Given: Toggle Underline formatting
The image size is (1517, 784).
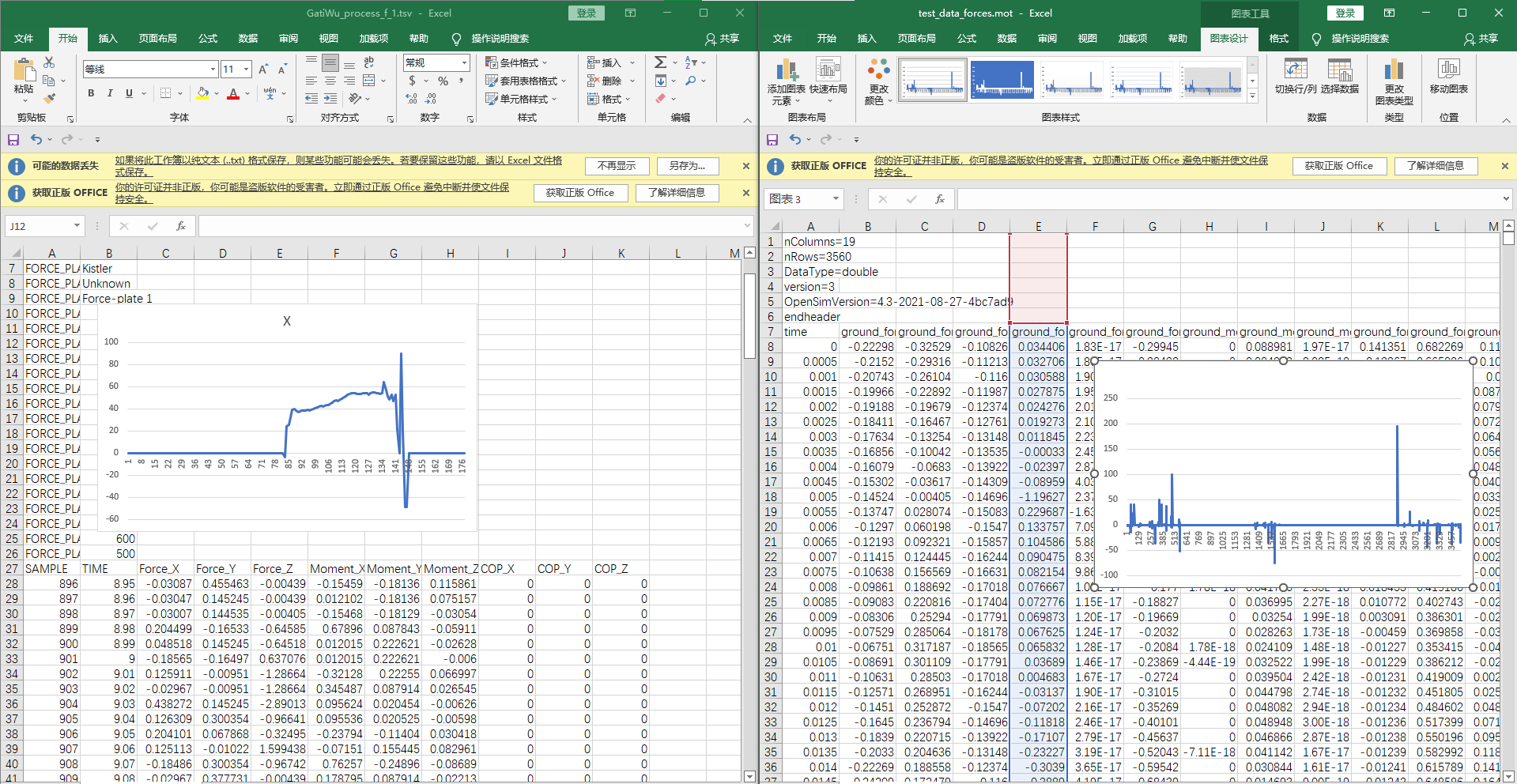Looking at the screenshot, I should pyautogui.click(x=129, y=93).
